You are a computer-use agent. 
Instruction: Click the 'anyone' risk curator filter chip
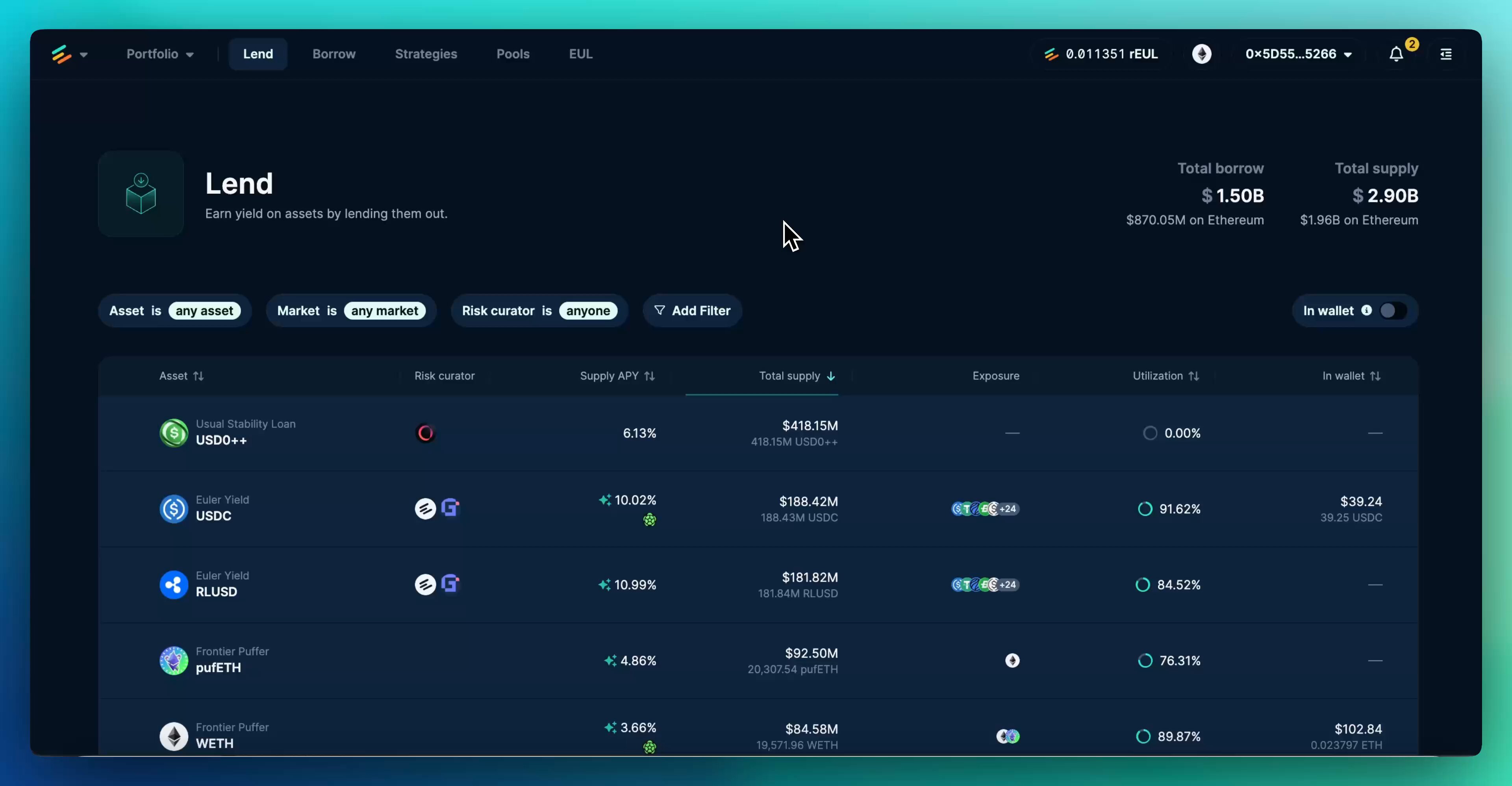(589, 311)
